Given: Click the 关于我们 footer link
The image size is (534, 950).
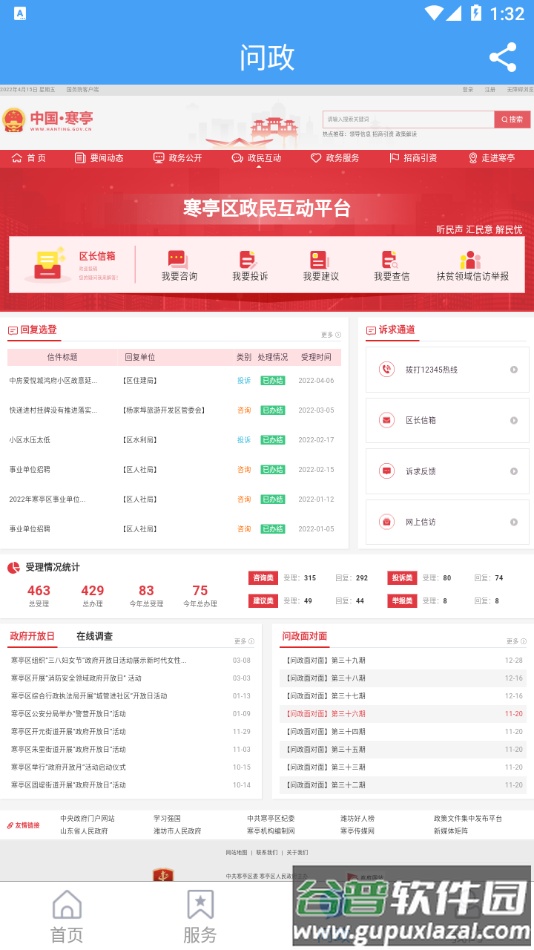Looking at the screenshot, I should (x=297, y=852).
